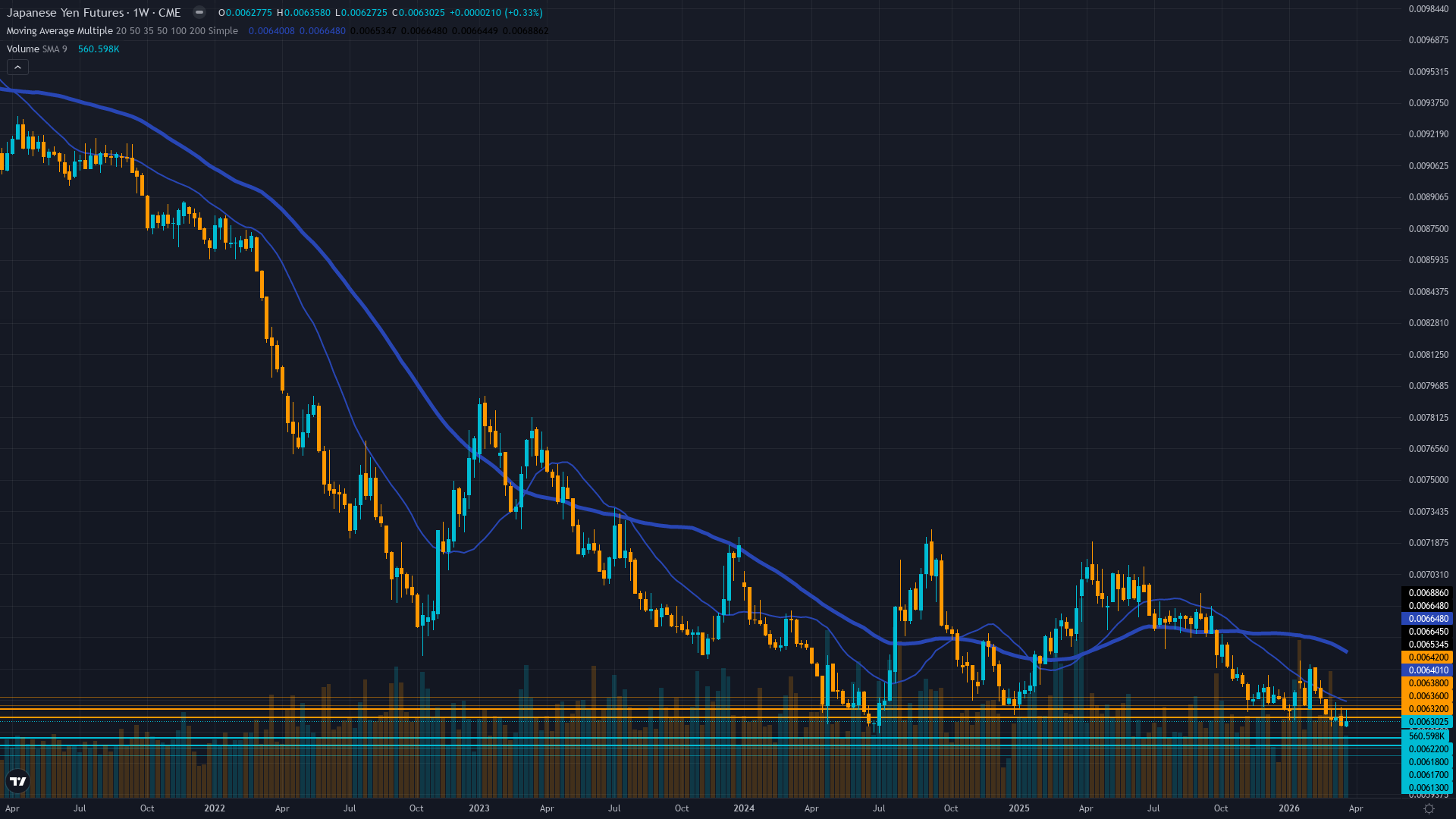The image size is (1456, 819).
Task: Select the Japanese Yen Futures symbol title
Action: [94, 13]
